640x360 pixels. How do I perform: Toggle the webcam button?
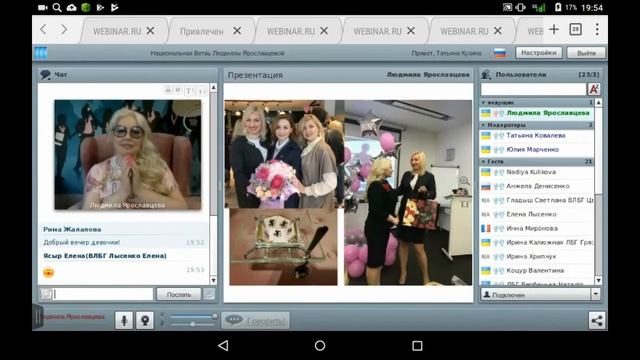[x=144, y=320]
